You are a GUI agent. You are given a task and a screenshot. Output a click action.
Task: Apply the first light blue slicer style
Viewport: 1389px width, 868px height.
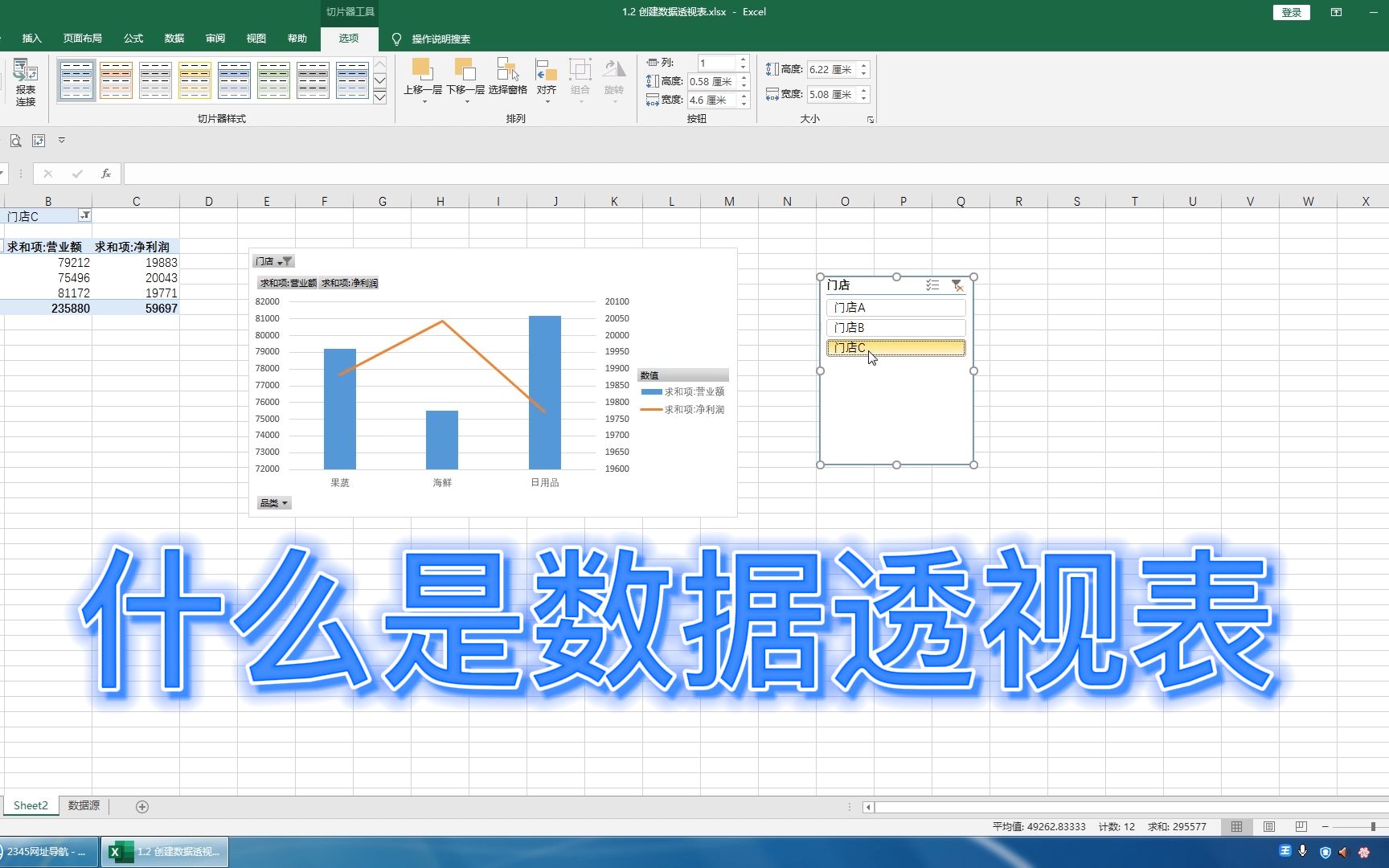(76, 80)
